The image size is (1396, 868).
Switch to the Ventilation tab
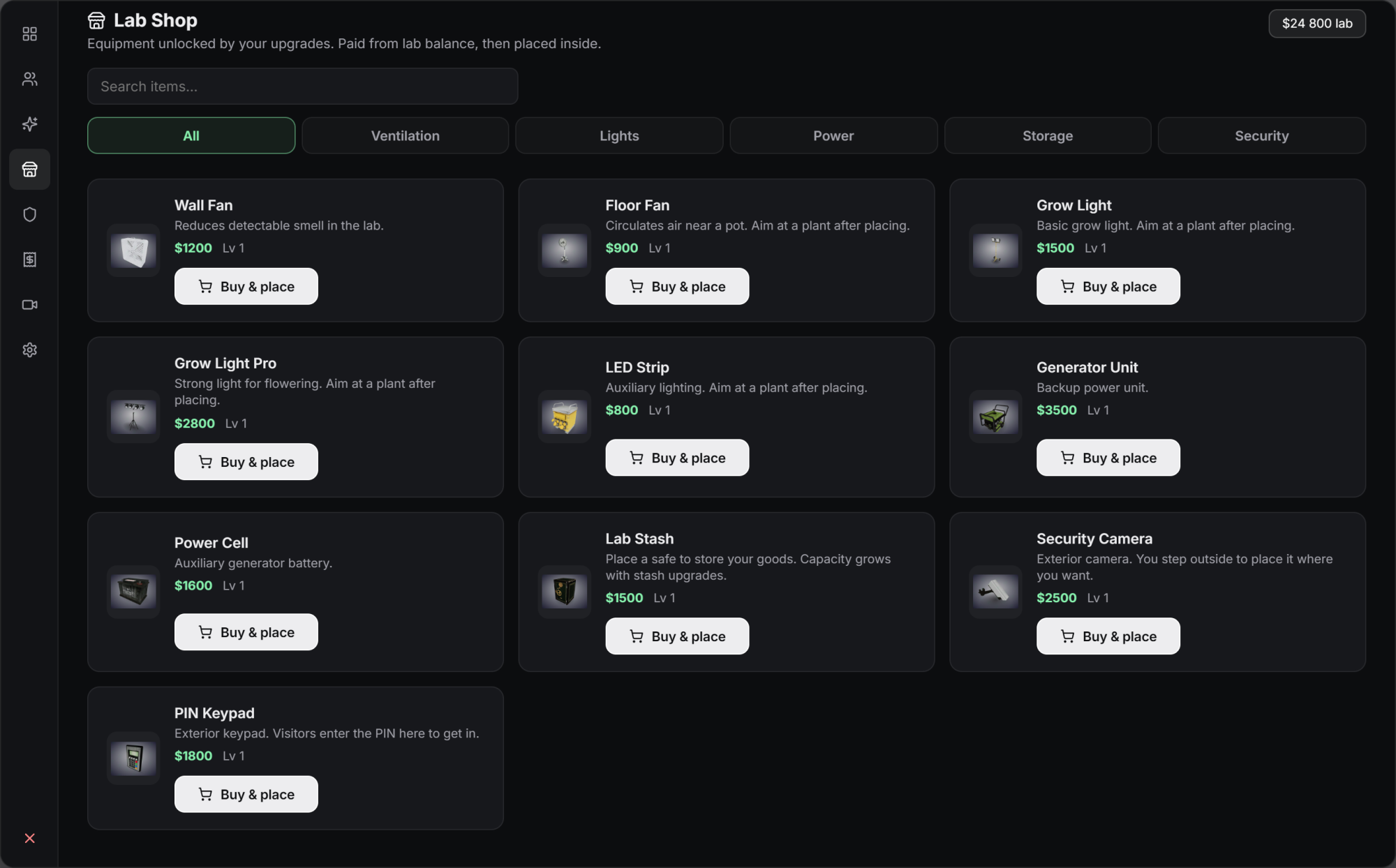point(405,135)
